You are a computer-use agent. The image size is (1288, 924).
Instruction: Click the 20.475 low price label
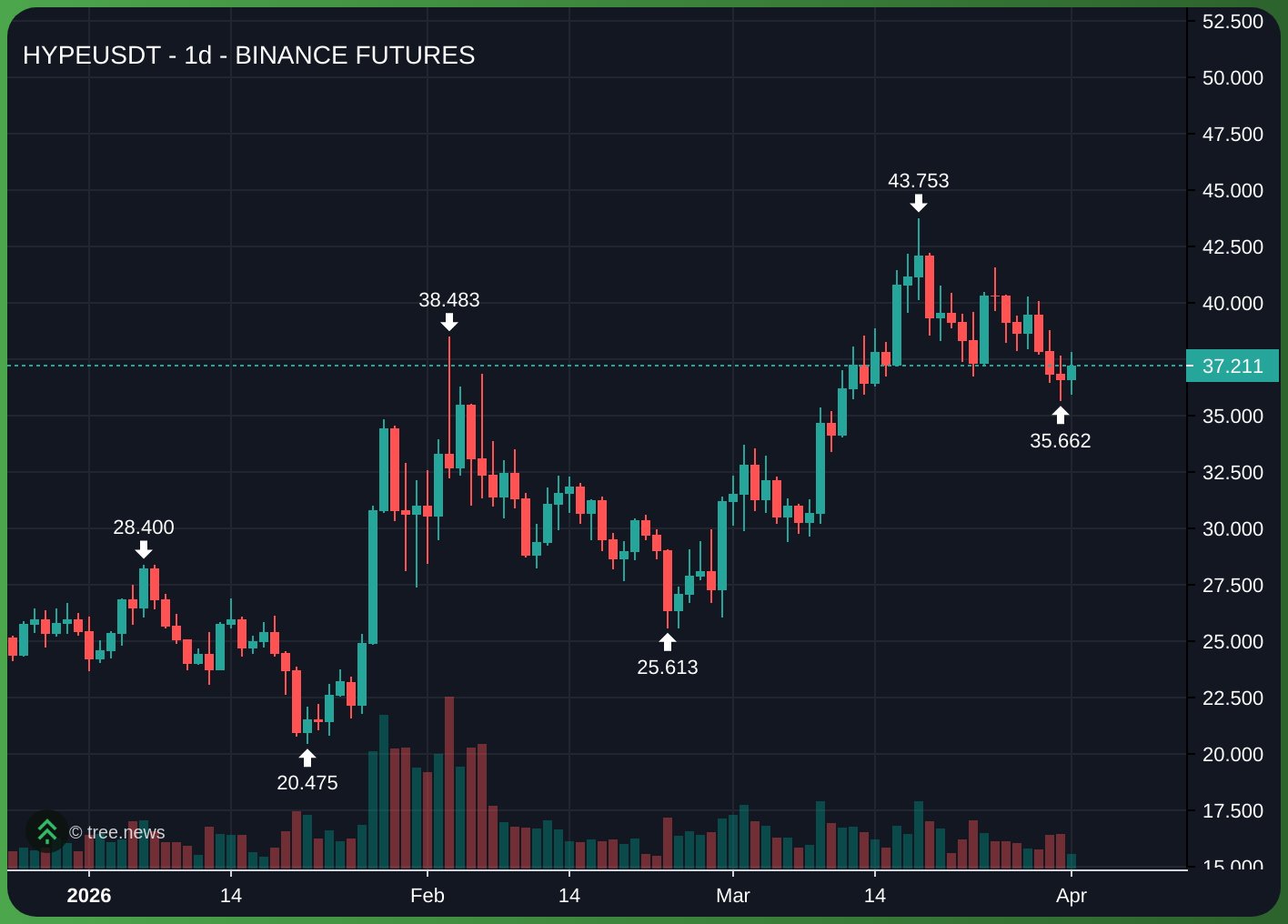point(307,782)
